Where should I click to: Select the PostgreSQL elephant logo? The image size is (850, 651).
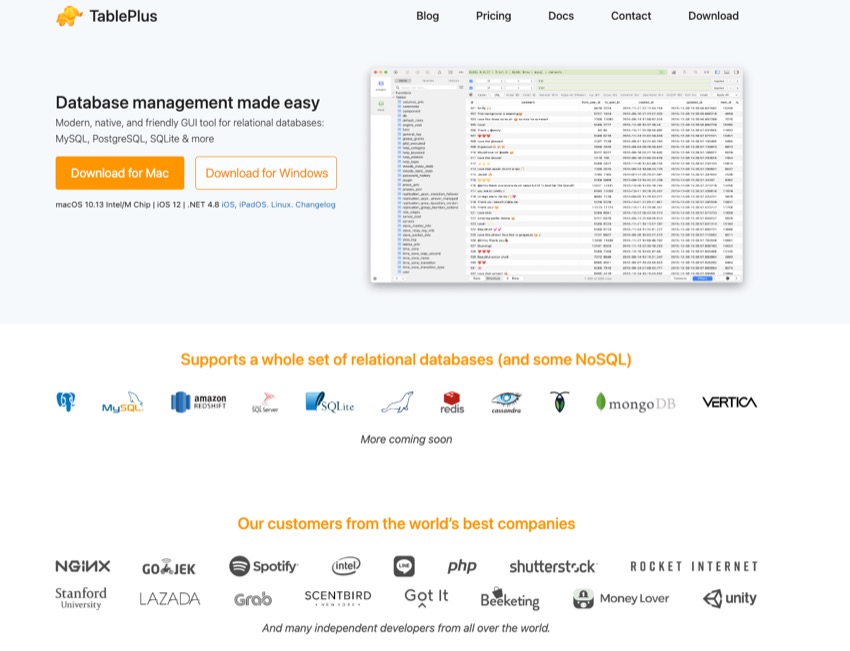point(65,401)
